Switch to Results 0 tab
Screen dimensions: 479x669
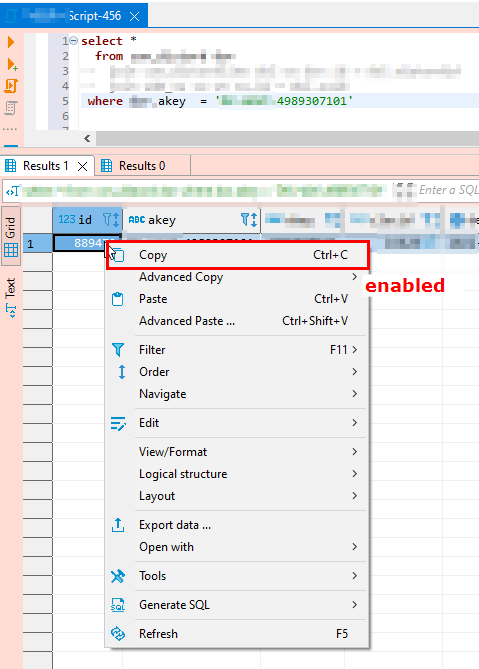(x=142, y=166)
